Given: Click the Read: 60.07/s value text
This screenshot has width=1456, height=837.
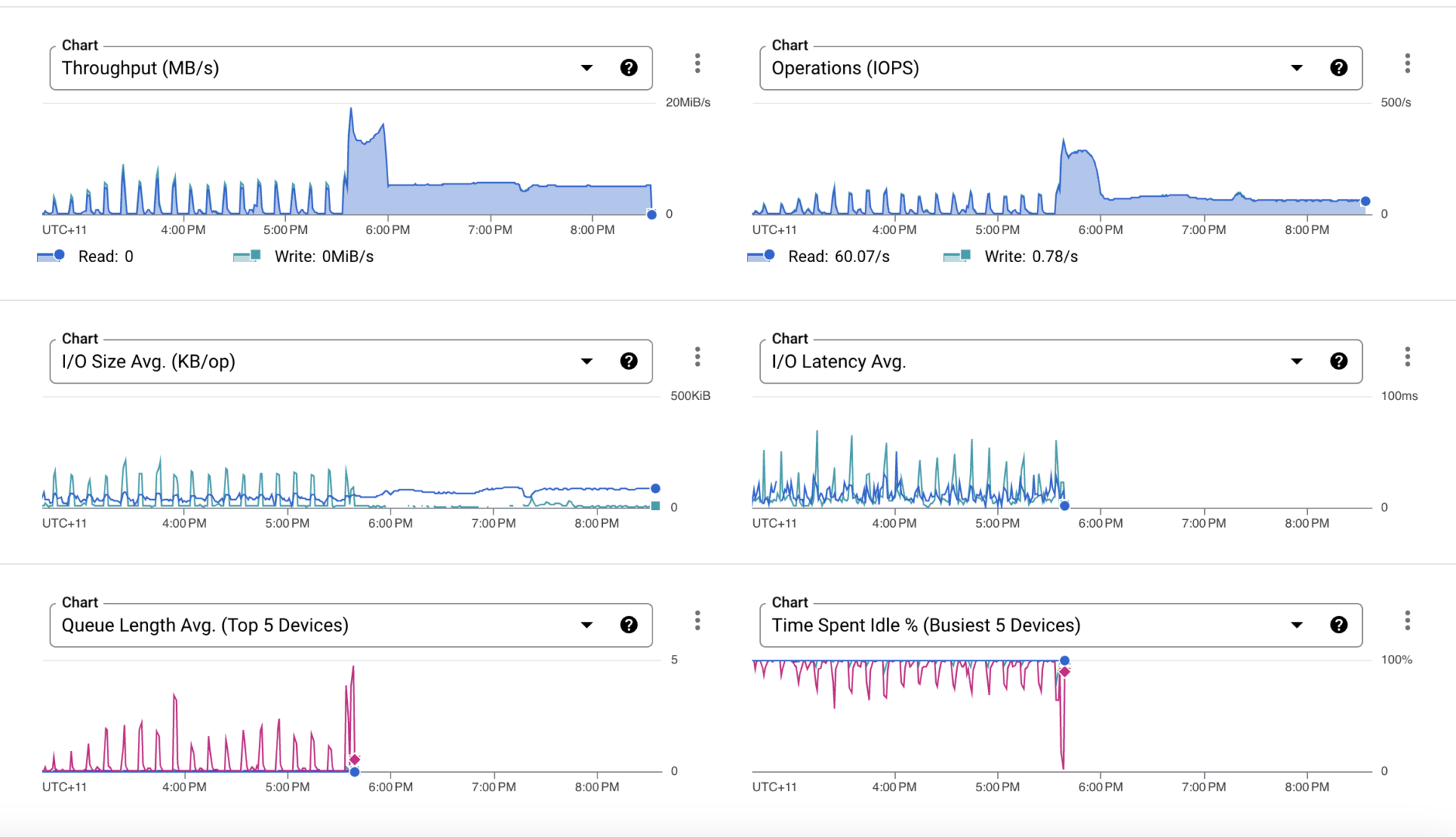Looking at the screenshot, I should pos(838,257).
